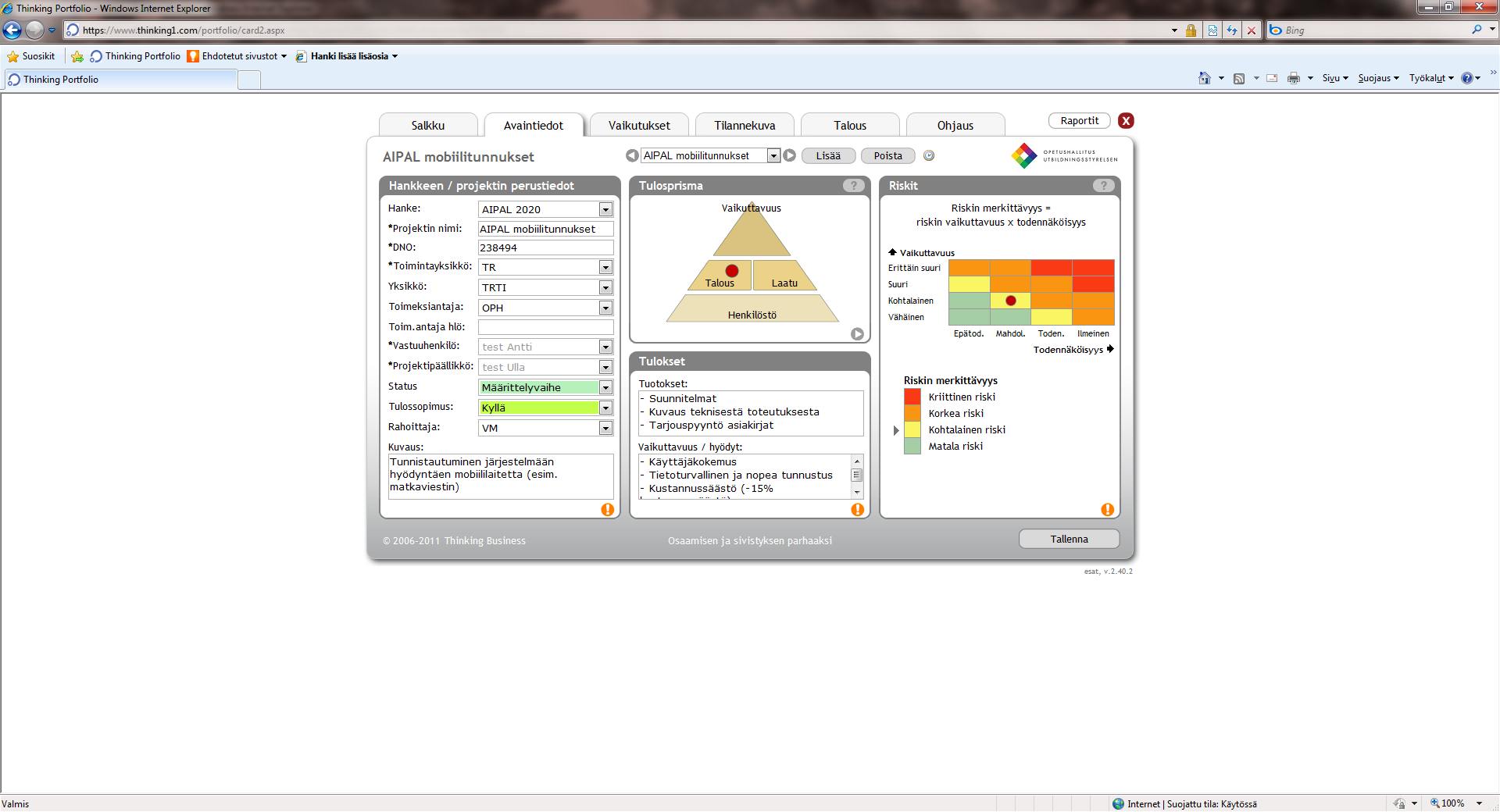Click orange warning icon in perustiedot panel

607,510
